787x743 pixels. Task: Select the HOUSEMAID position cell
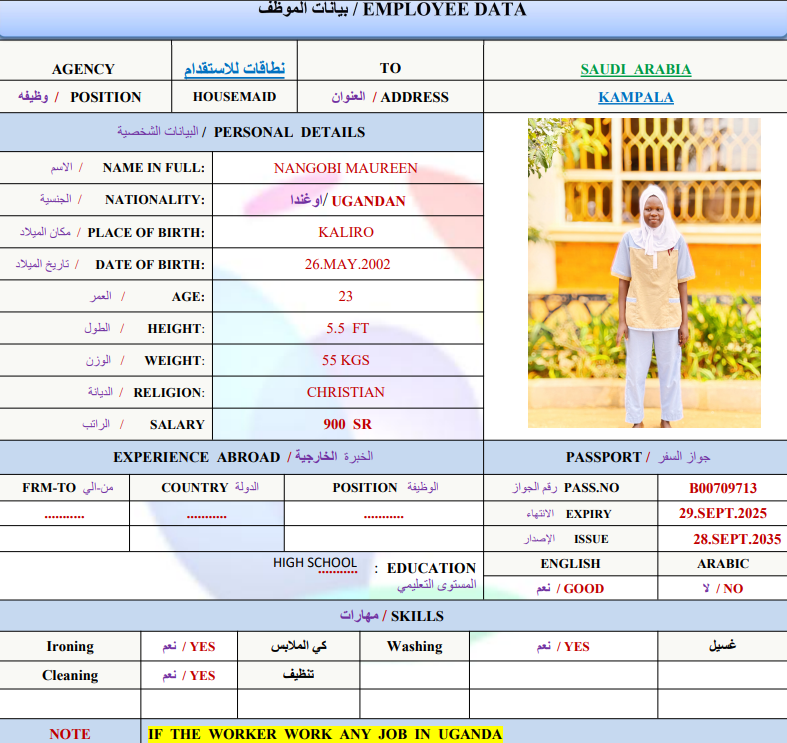click(x=234, y=97)
